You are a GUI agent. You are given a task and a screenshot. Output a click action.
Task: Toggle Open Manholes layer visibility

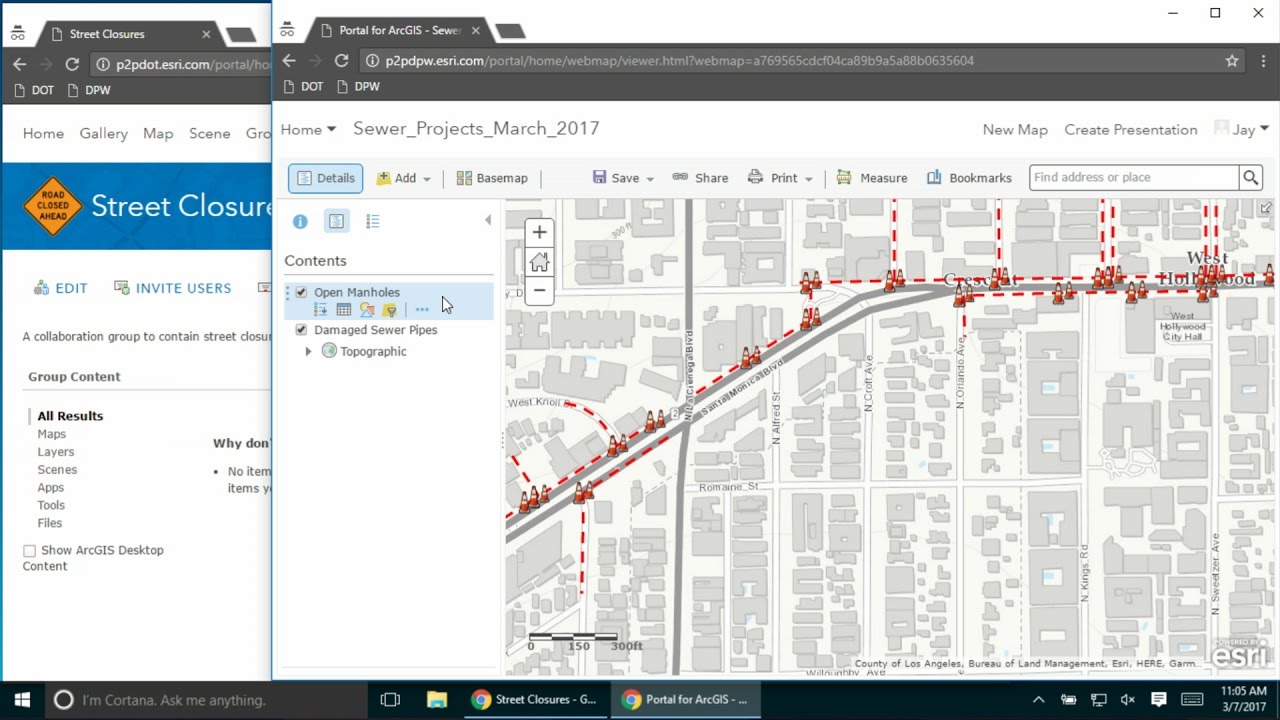[301, 292]
